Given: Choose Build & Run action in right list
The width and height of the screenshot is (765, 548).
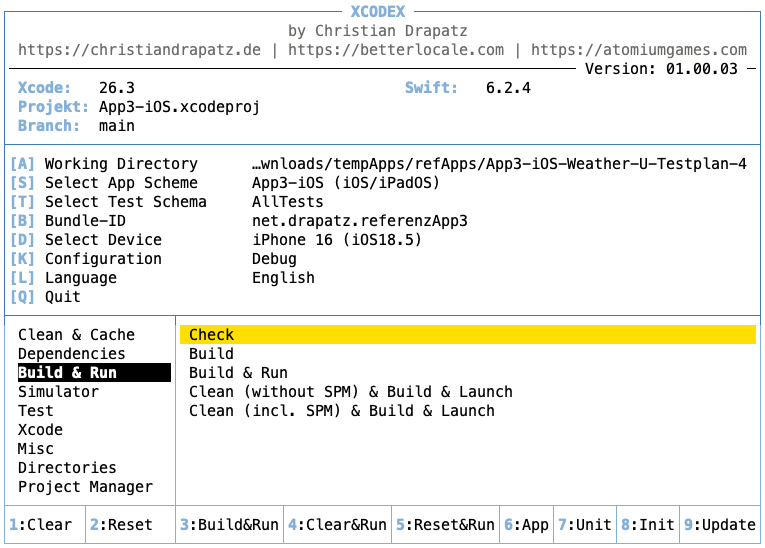Looking at the screenshot, I should coord(238,373).
